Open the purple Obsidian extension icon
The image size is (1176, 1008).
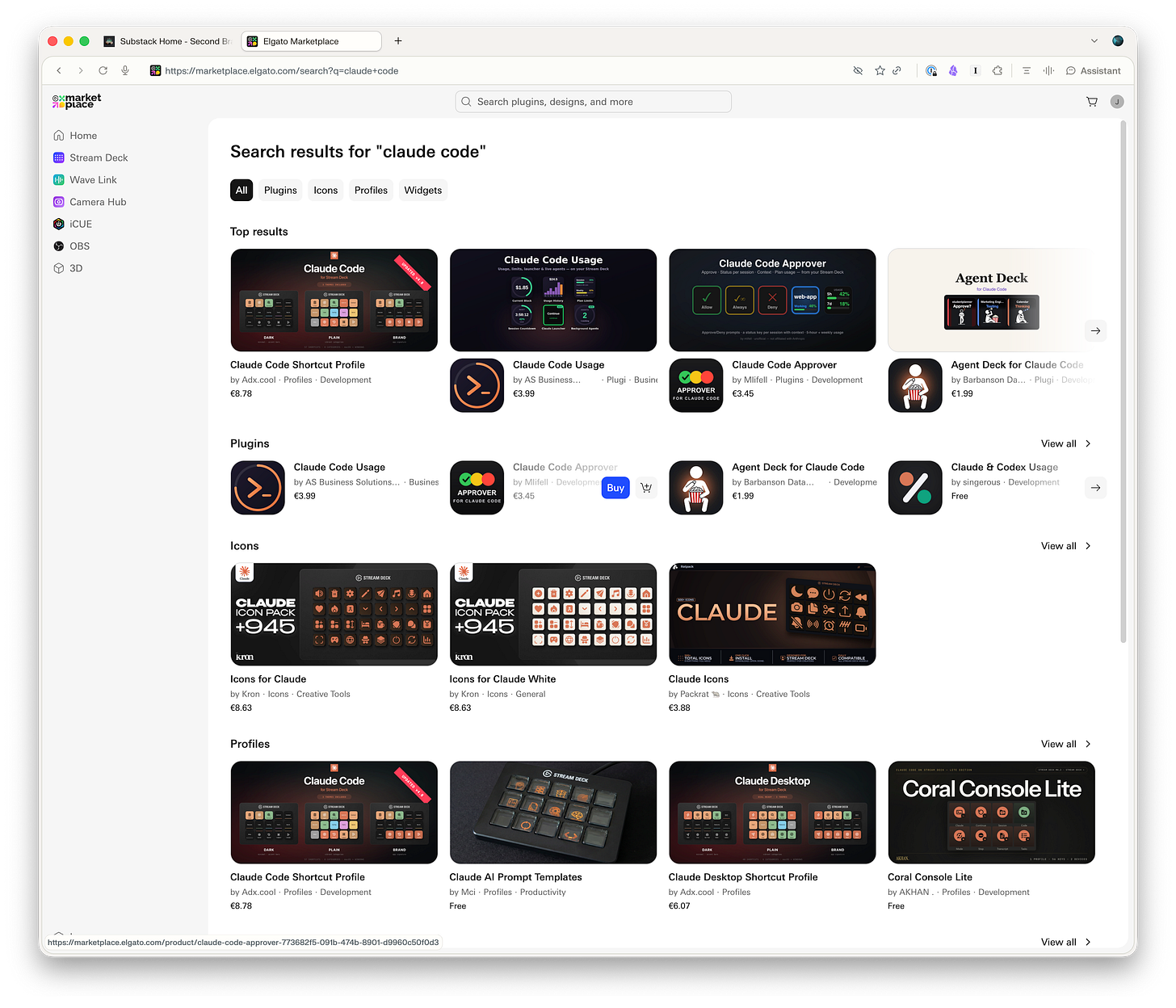point(953,71)
